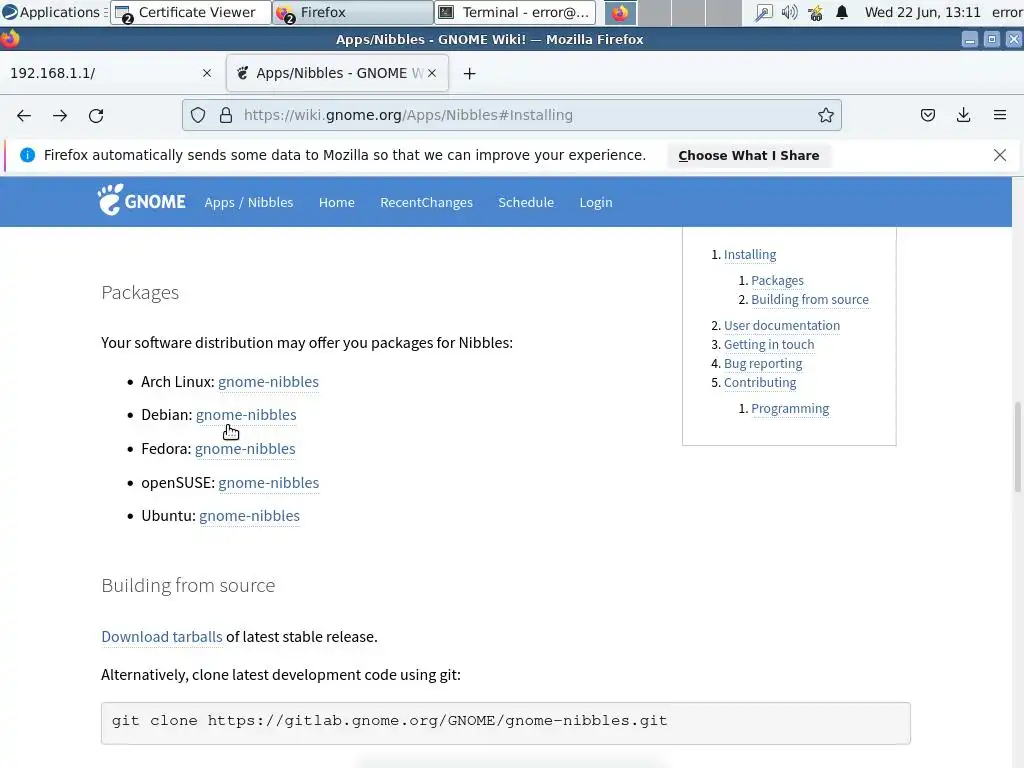Switch to Terminal taskbar window
Image resolution: width=1024 pixels, height=768 pixels.
pos(515,12)
